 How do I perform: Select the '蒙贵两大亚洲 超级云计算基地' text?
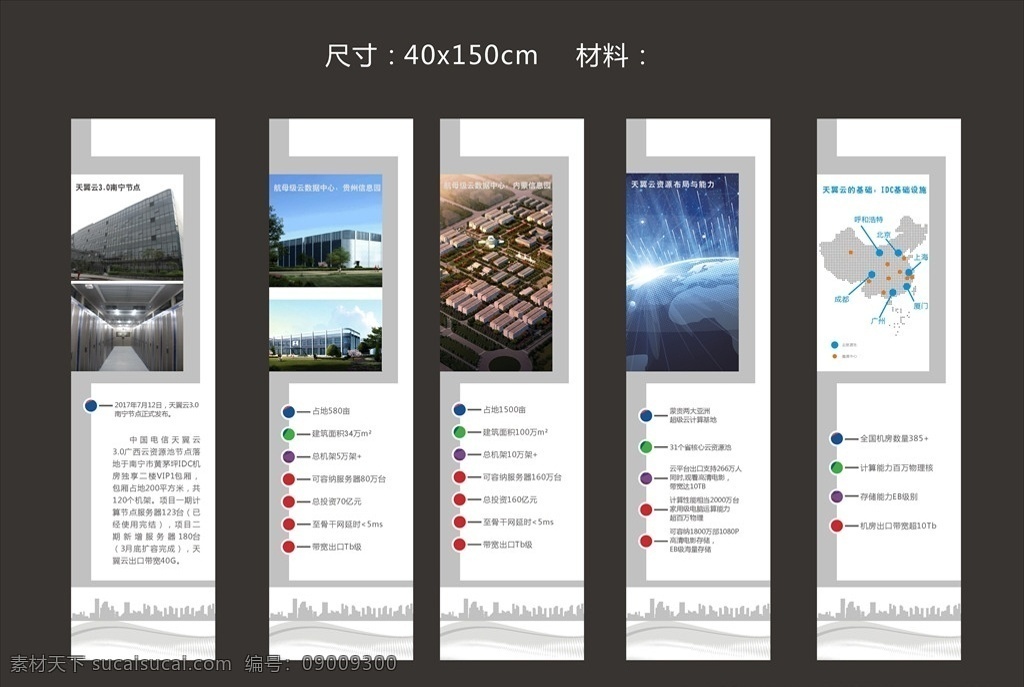(x=693, y=415)
